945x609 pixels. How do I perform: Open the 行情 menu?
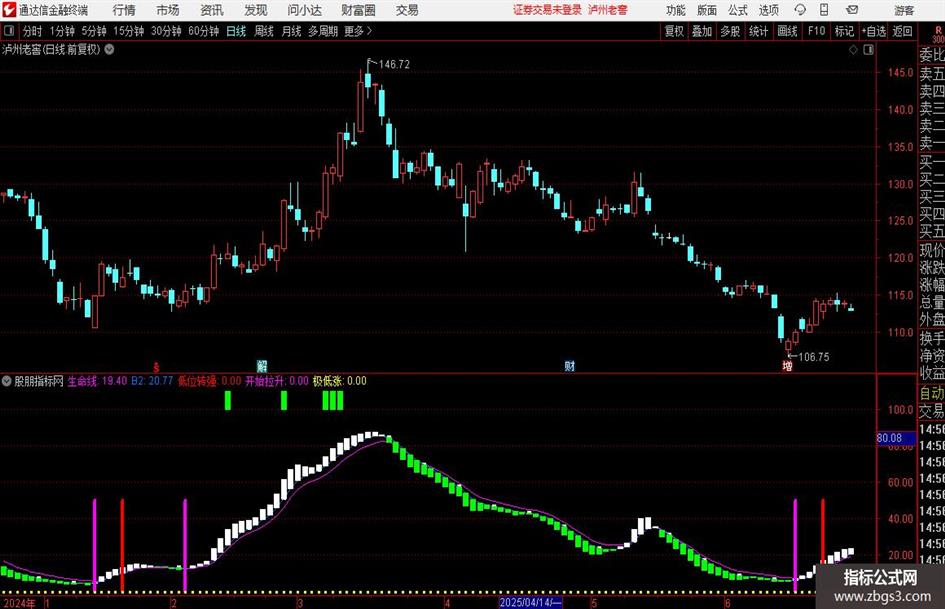coord(124,10)
